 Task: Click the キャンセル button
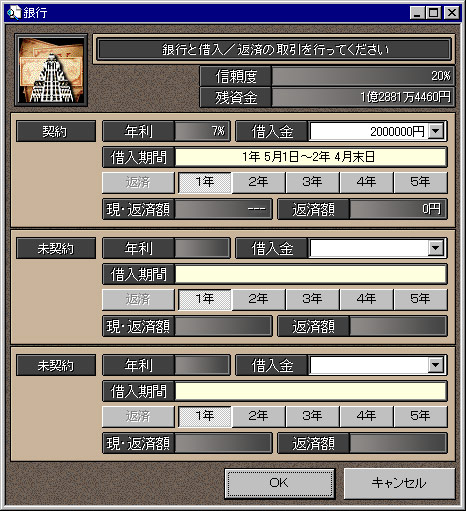399,483
